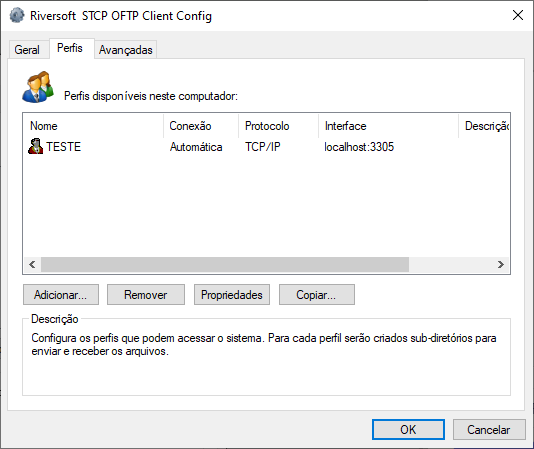534x449 pixels.
Task: Open the Avançadas tab
Action: click(x=126, y=50)
